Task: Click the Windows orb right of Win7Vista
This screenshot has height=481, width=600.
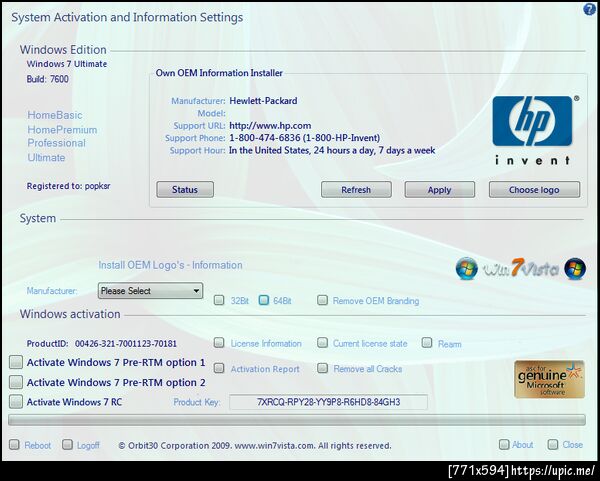Action: click(x=575, y=268)
